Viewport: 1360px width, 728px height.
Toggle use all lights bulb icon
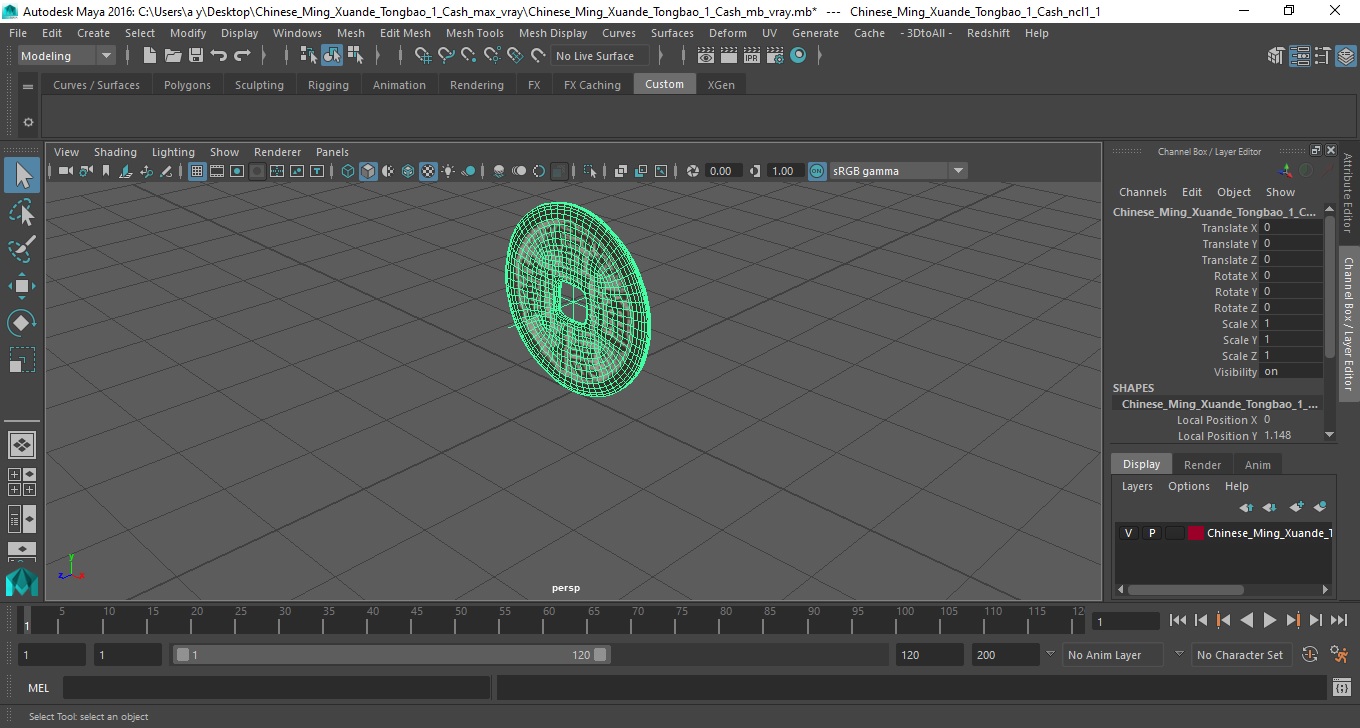pos(448,171)
